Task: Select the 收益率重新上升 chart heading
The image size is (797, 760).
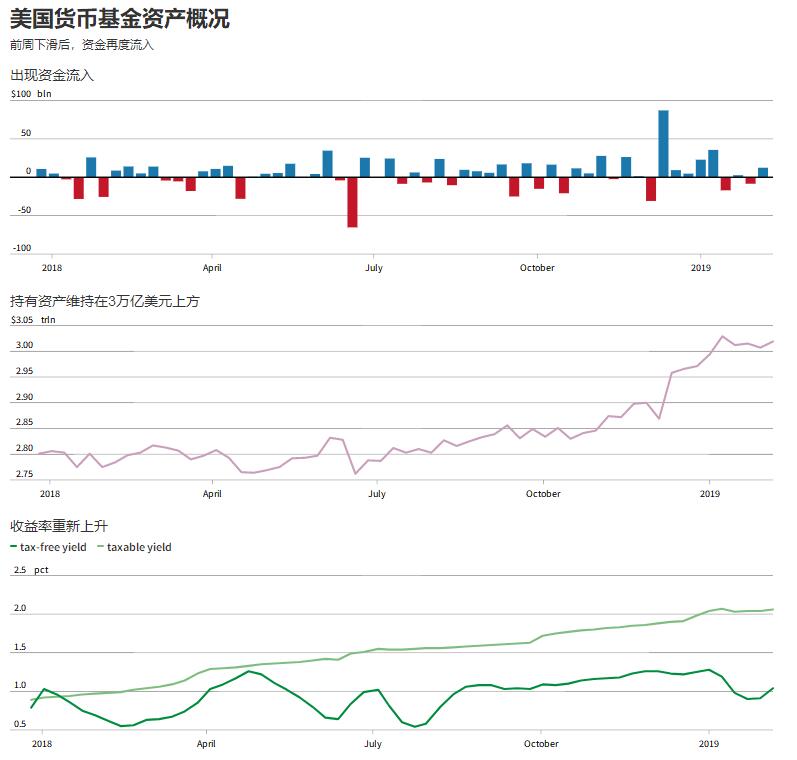Action: pyautogui.click(x=58, y=527)
